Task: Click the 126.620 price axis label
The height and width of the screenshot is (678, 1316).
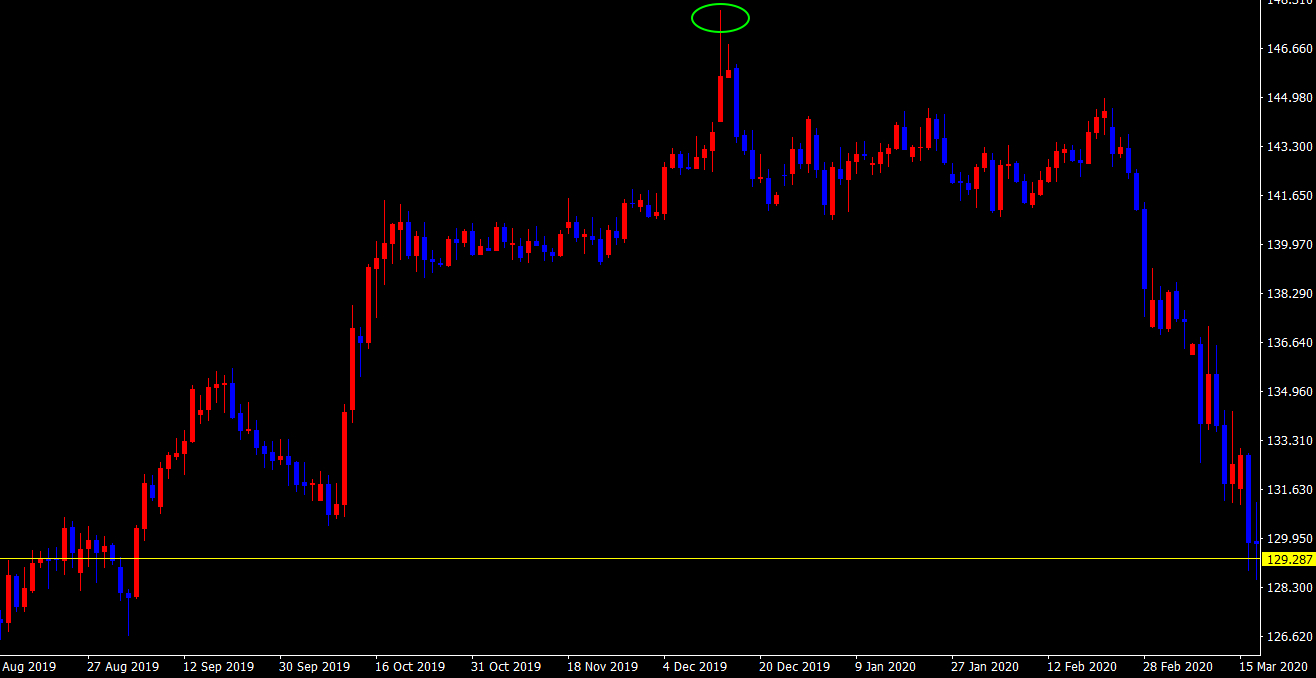Action: coord(1288,637)
